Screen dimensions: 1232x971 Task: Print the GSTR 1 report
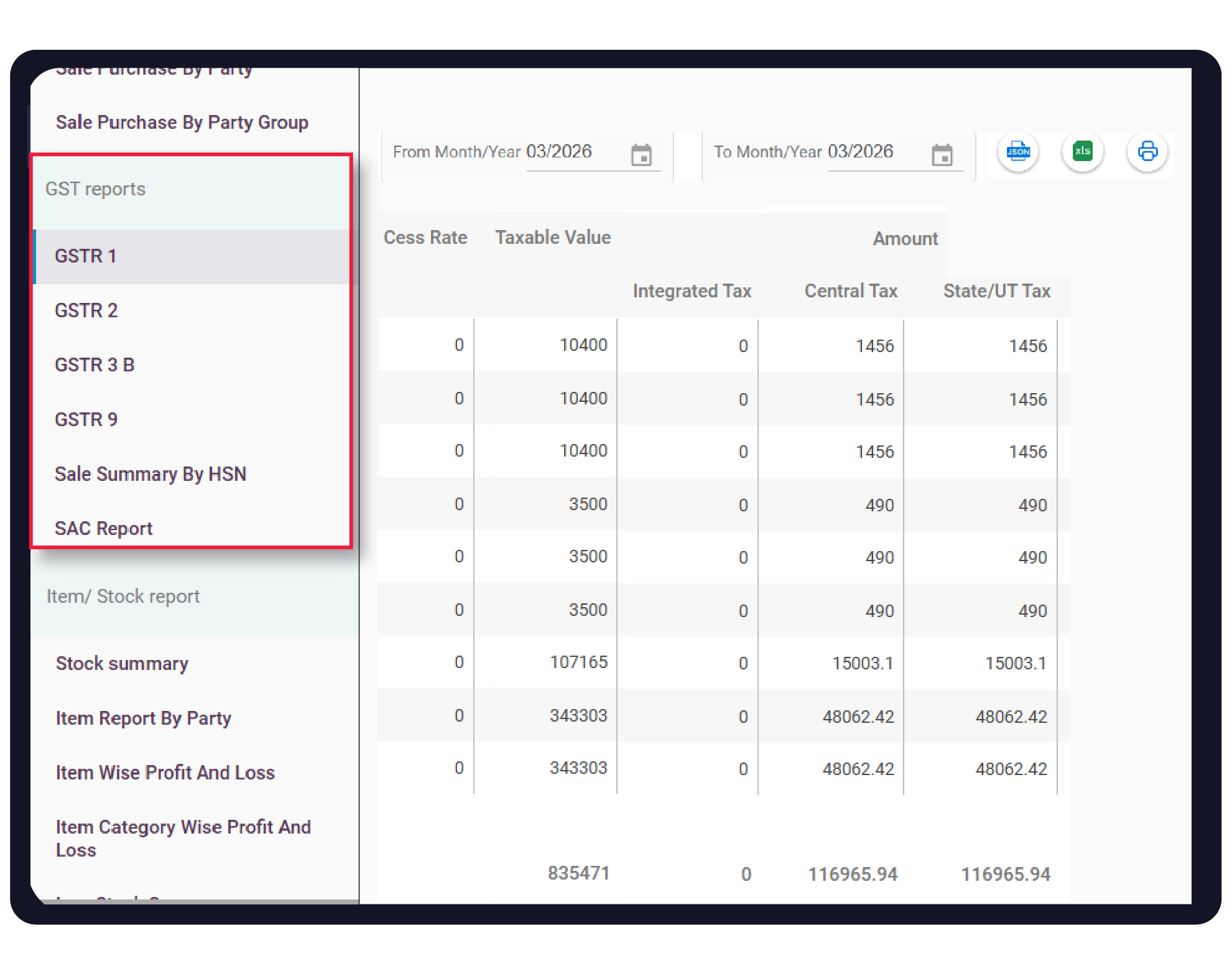(x=1147, y=152)
